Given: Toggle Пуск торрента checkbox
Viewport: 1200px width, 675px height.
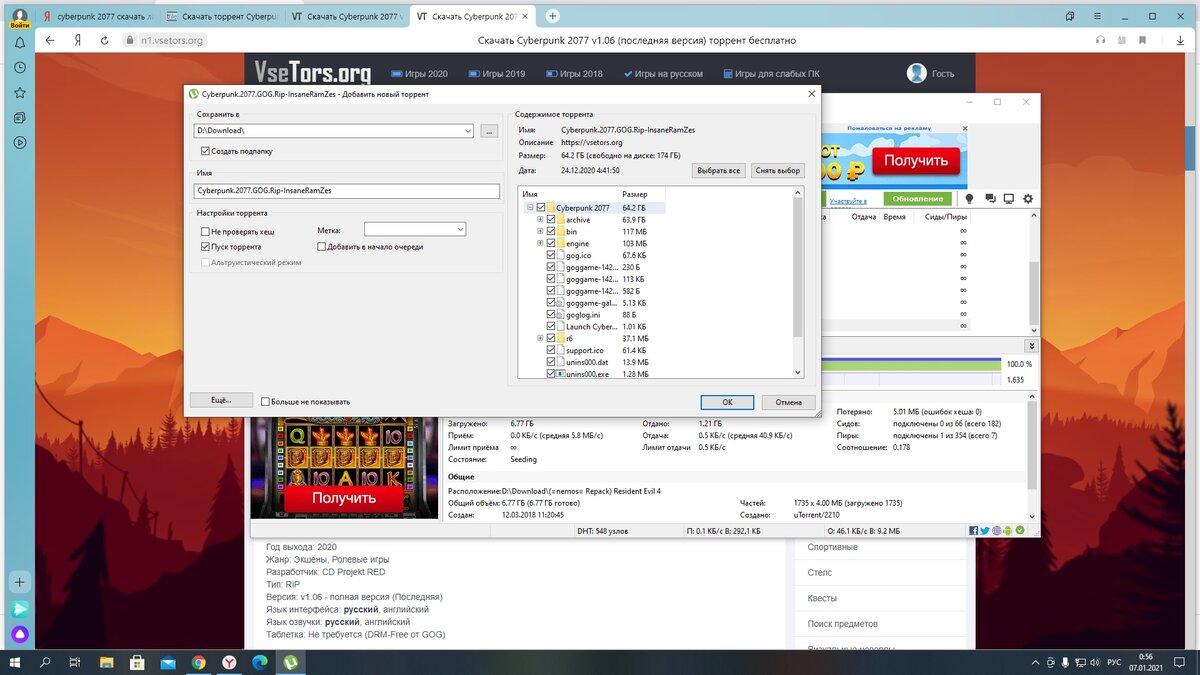Looking at the screenshot, I should [205, 246].
